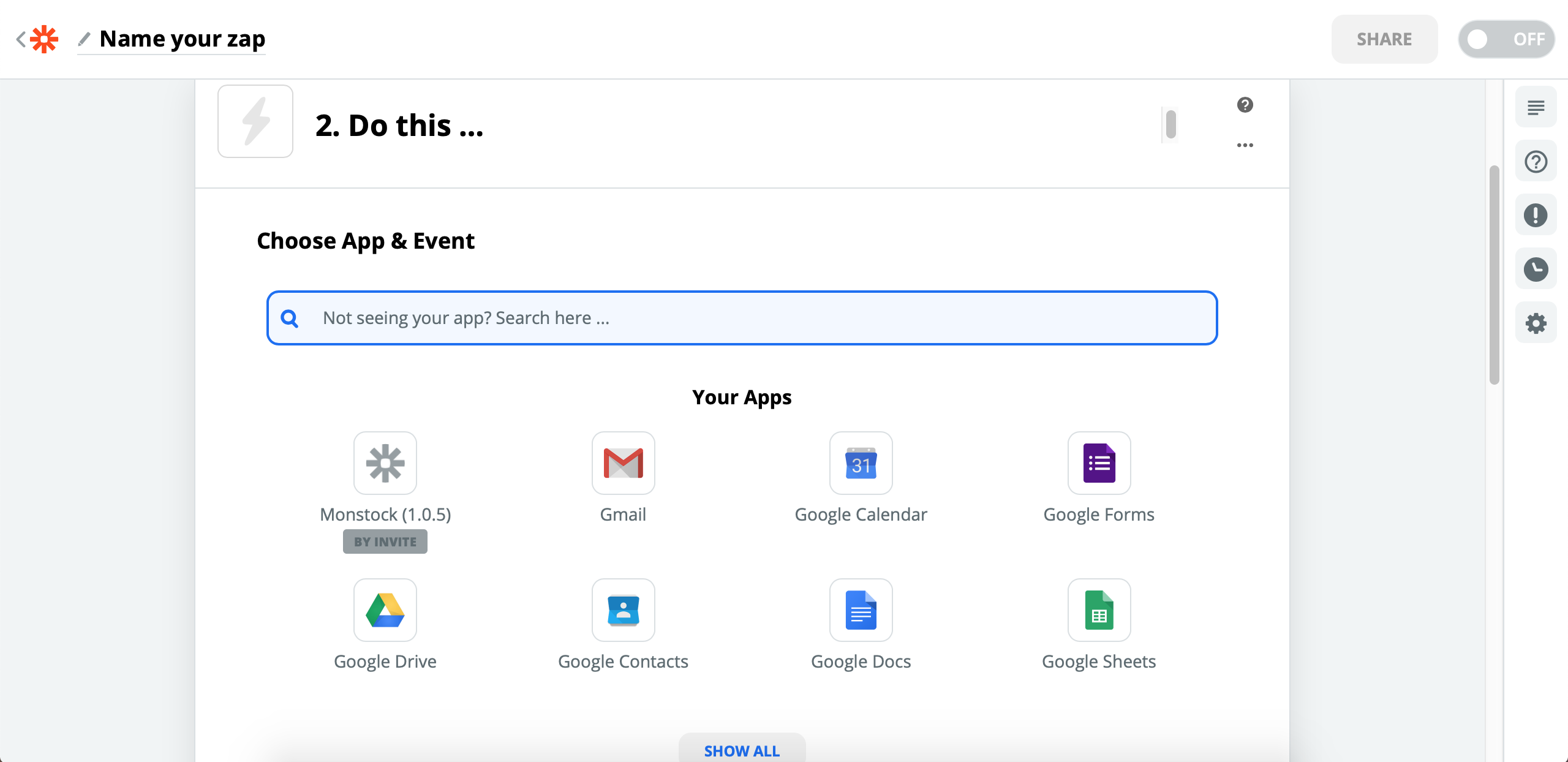Click the 'Google Calendar' label text

click(x=861, y=515)
